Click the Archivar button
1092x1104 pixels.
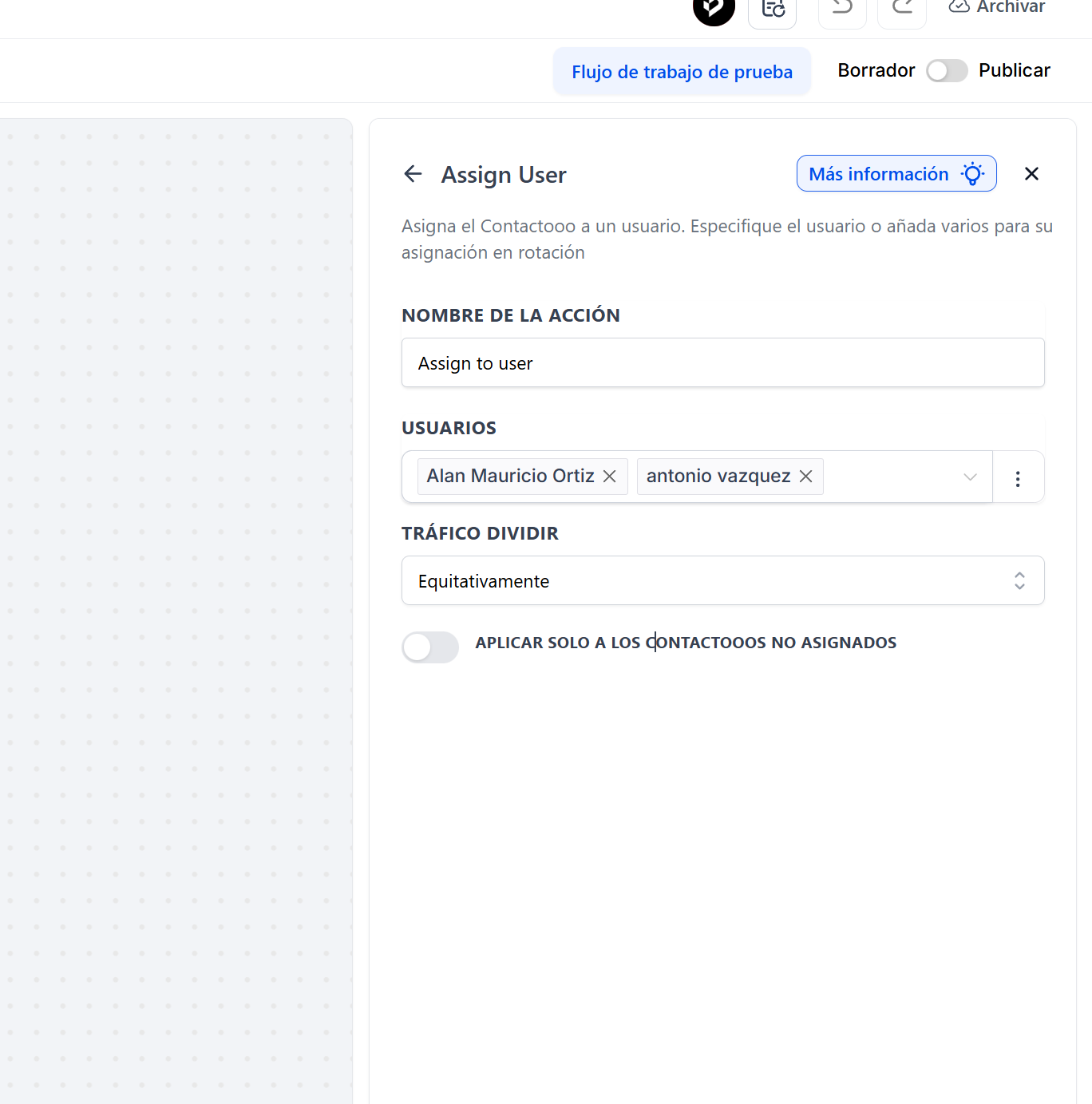click(x=997, y=8)
